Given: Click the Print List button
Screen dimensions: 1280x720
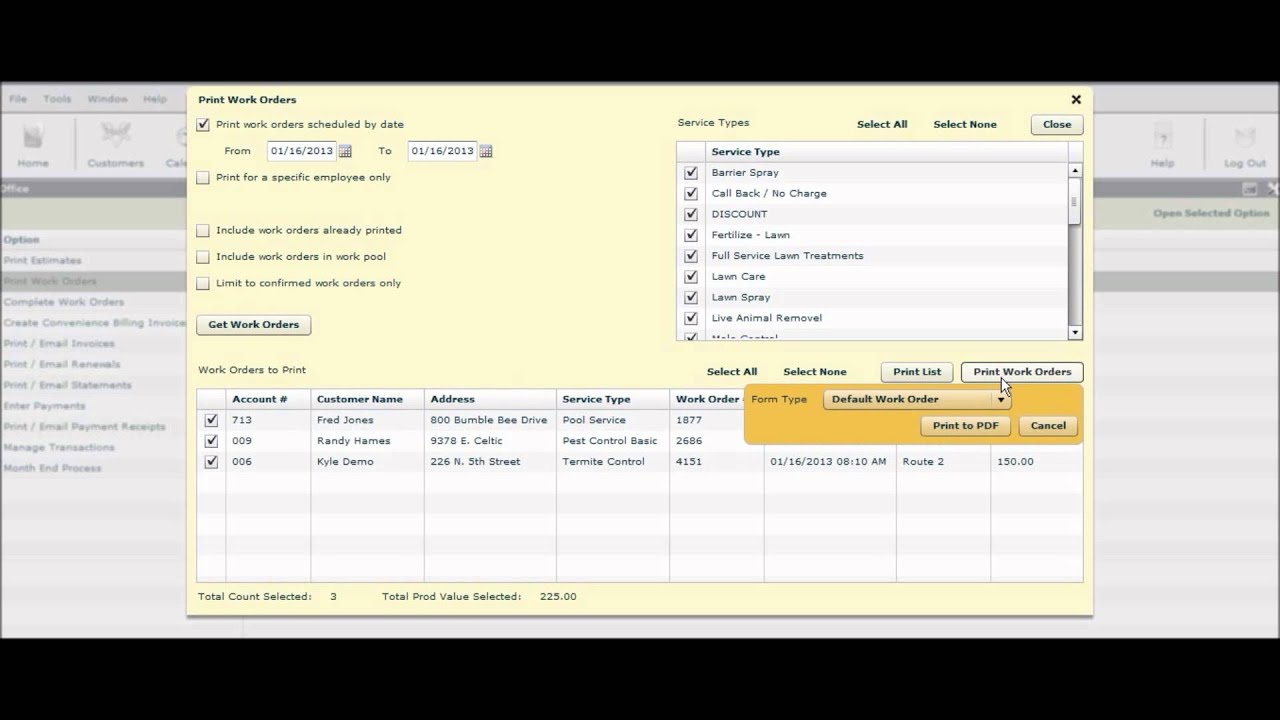Looking at the screenshot, I should click(x=917, y=372).
